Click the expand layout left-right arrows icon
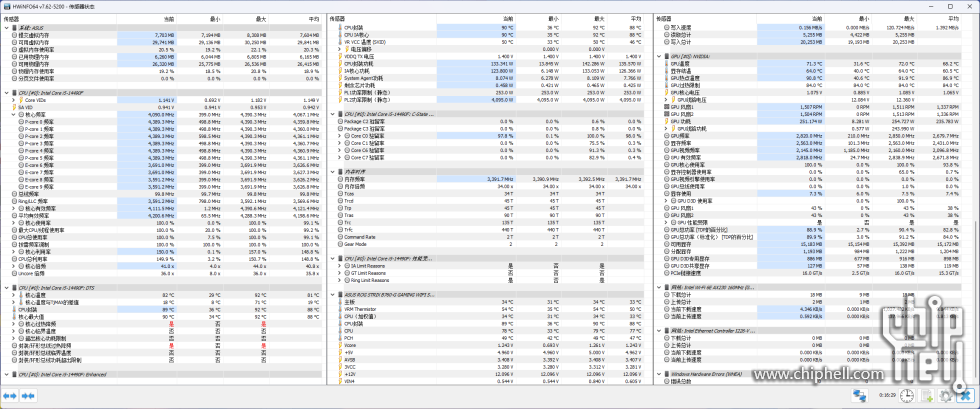Image resolution: width=980 pixels, height=409 pixels. click(10, 395)
